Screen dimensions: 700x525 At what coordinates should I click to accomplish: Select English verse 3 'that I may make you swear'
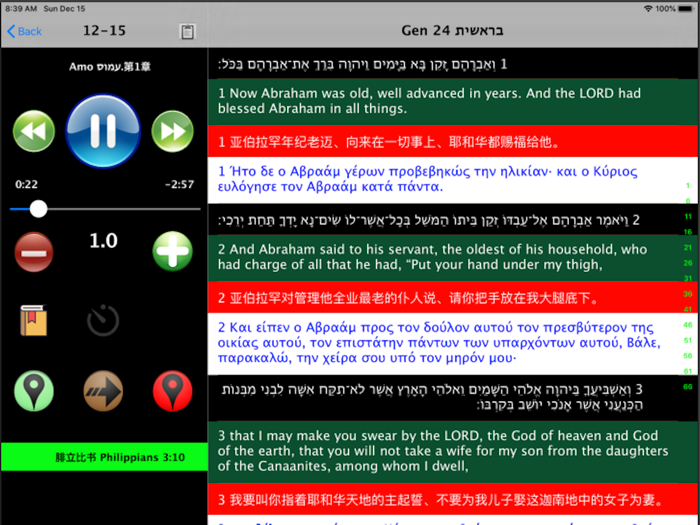(x=453, y=452)
